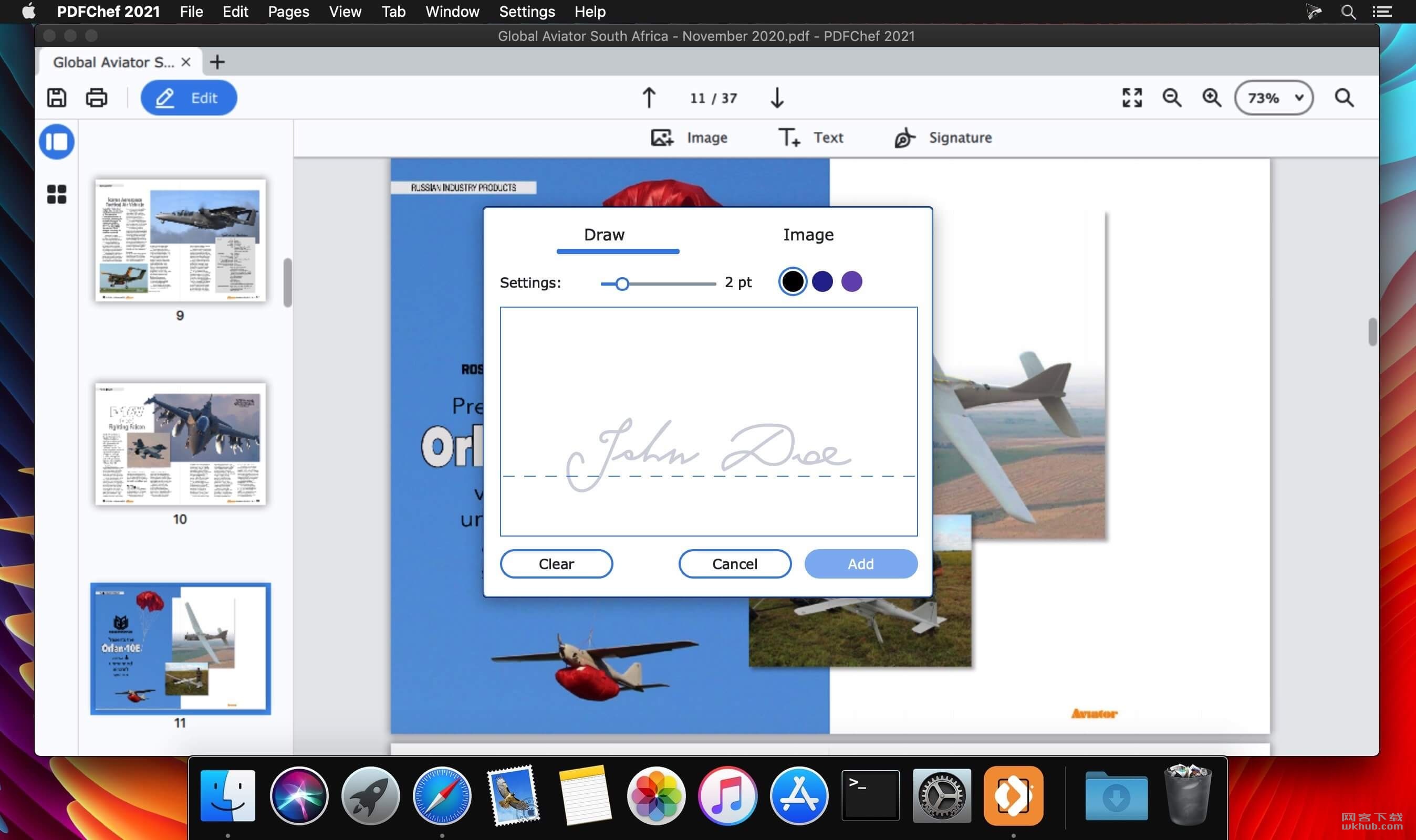This screenshot has width=1416, height=840.
Task: Open Launchpad from the dock
Action: click(x=370, y=795)
